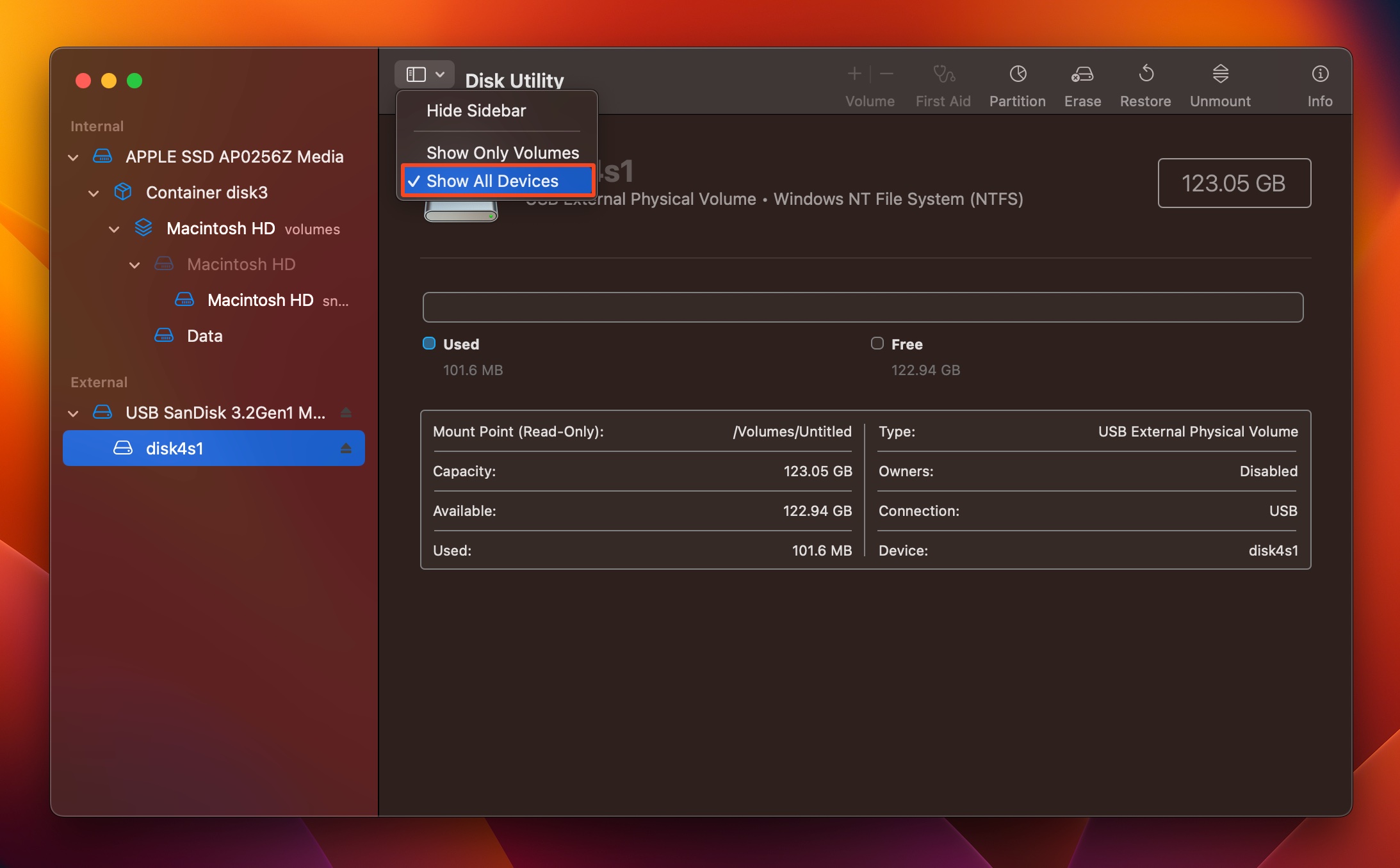
Task: Click the disk4s1 drive icon
Action: [x=123, y=448]
